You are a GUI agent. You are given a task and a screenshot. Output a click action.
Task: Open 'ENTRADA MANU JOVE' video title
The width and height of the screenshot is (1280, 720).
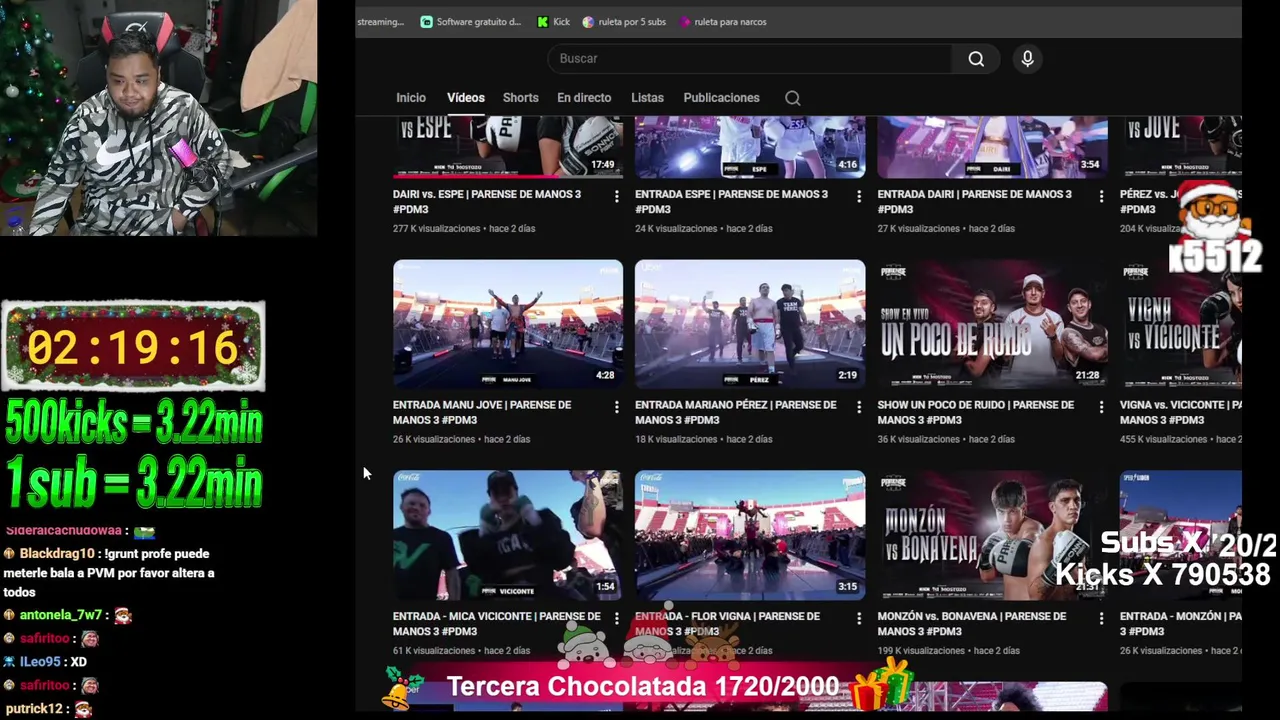482,413
